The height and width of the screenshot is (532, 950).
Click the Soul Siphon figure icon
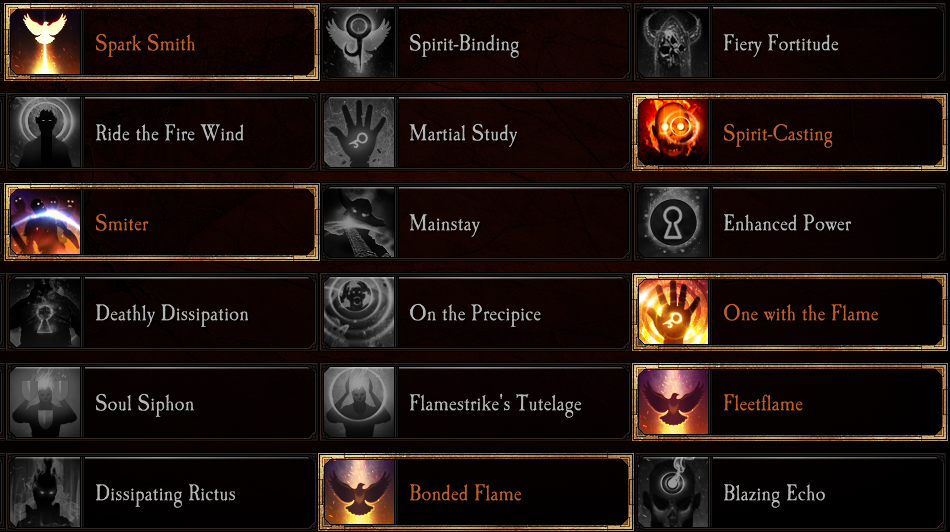click(44, 403)
